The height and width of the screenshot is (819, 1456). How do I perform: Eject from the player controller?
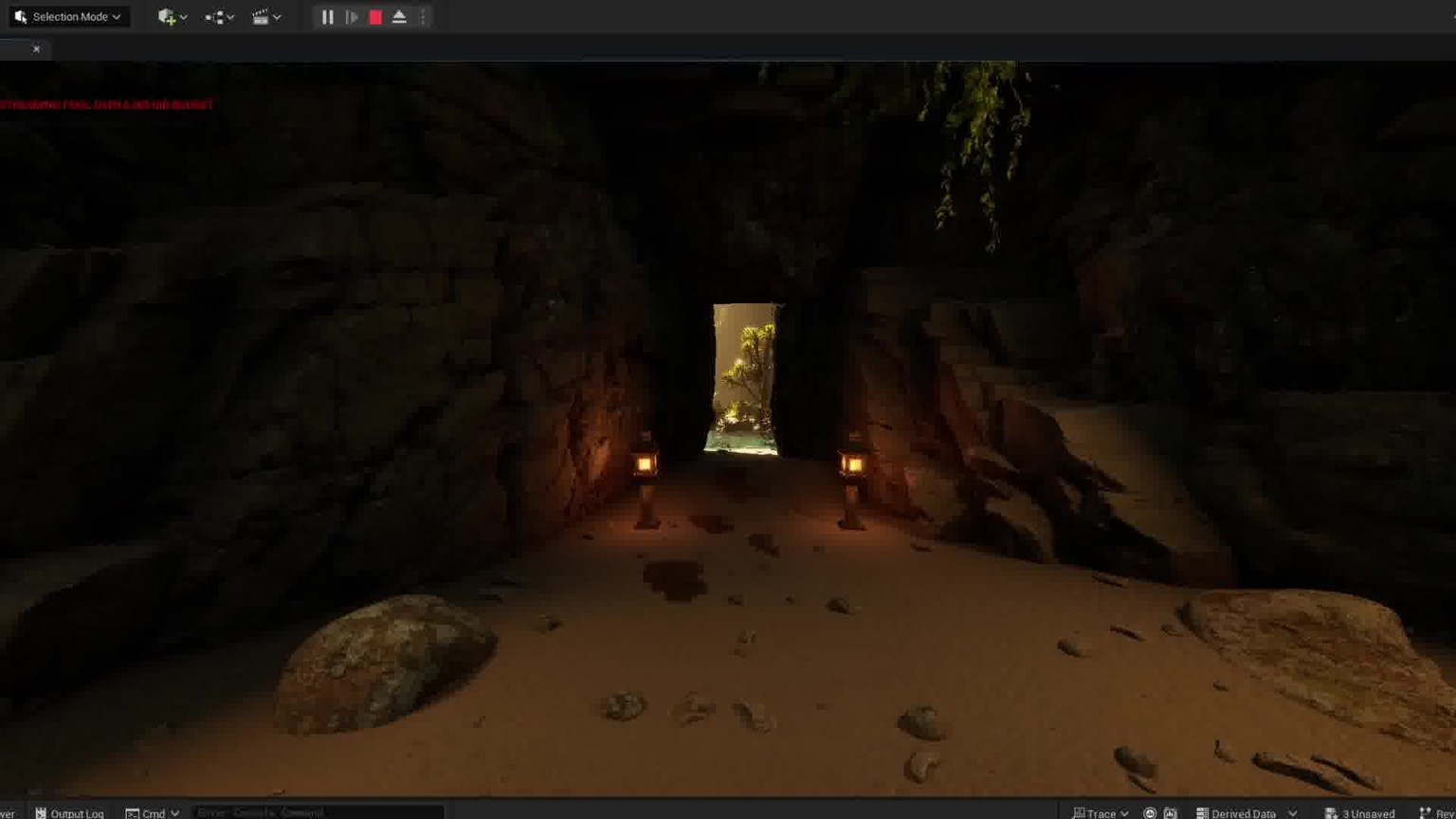[399, 17]
